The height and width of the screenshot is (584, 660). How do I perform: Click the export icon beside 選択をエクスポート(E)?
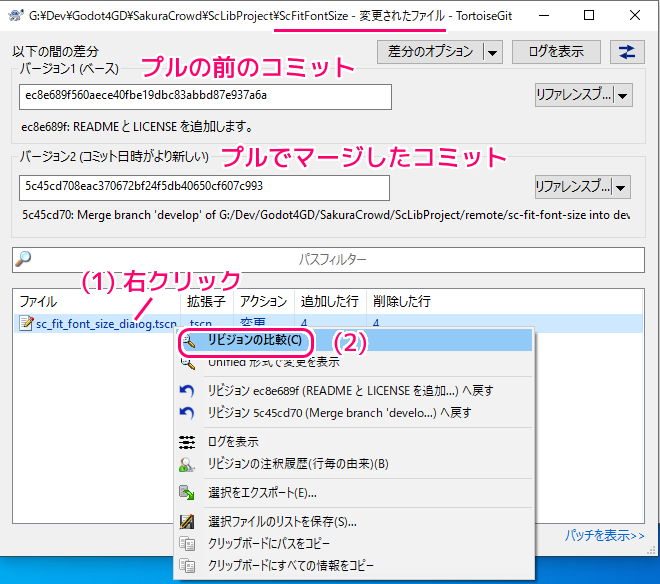click(187, 493)
